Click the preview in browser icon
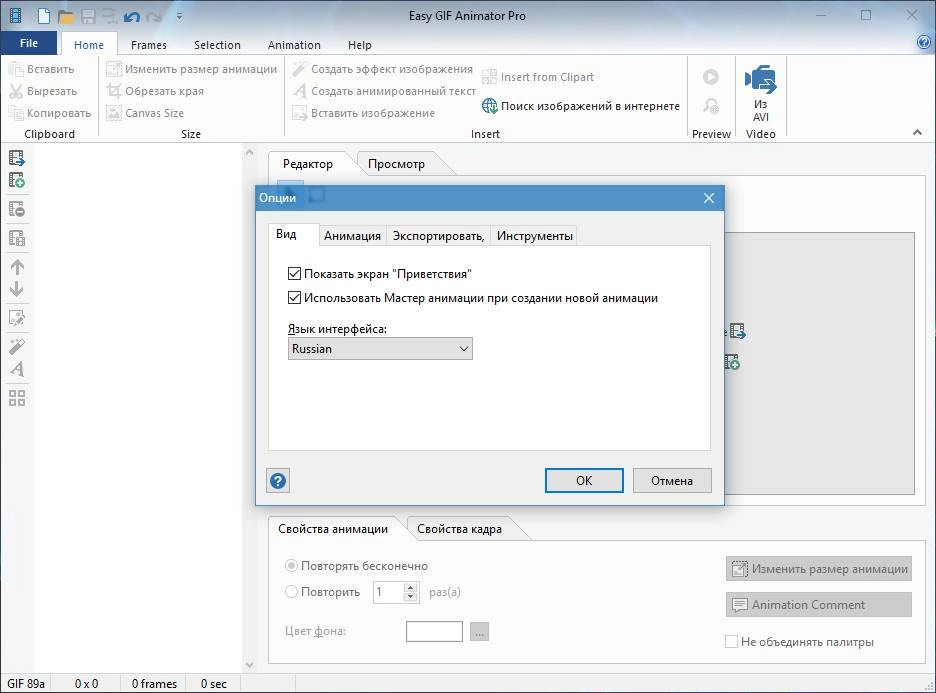 [710, 106]
